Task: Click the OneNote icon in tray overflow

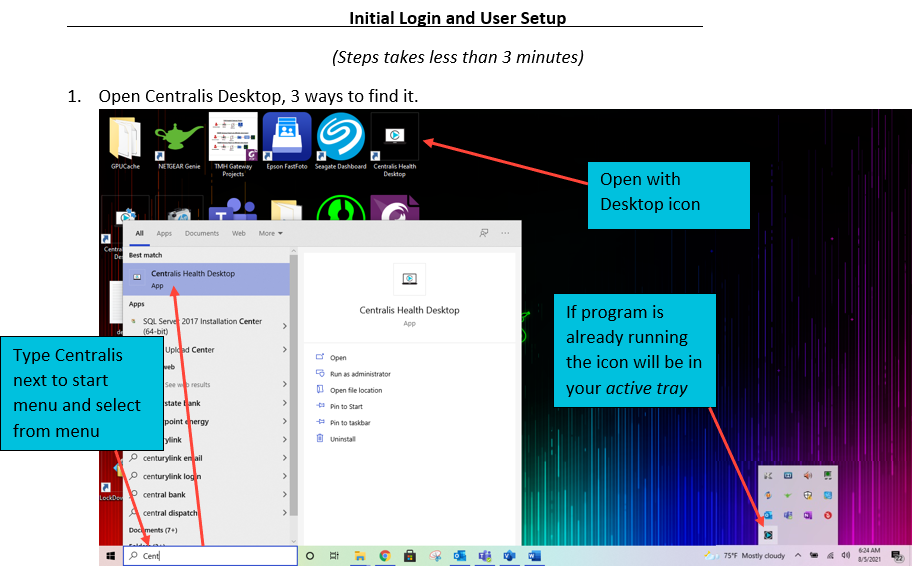Action: [808, 515]
